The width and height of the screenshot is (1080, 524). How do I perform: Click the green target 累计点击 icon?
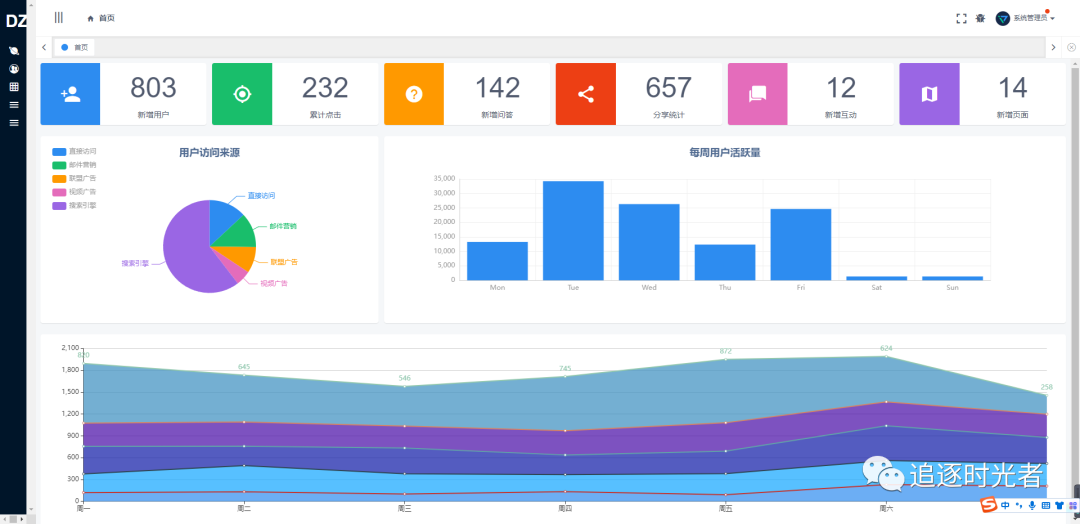(x=242, y=94)
